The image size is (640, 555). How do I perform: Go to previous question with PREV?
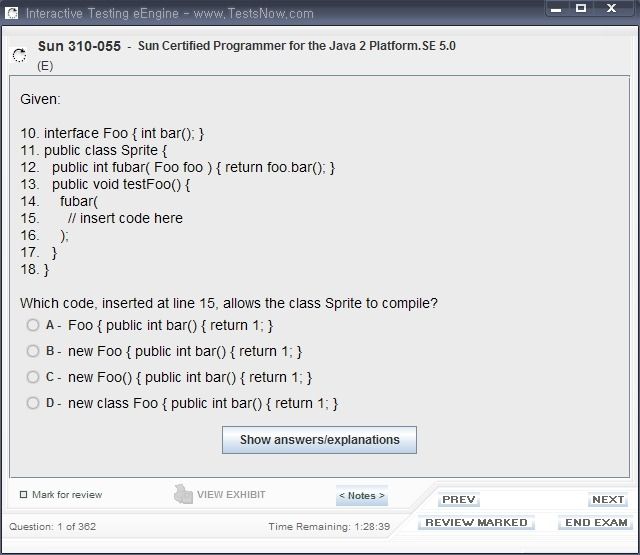point(459,500)
